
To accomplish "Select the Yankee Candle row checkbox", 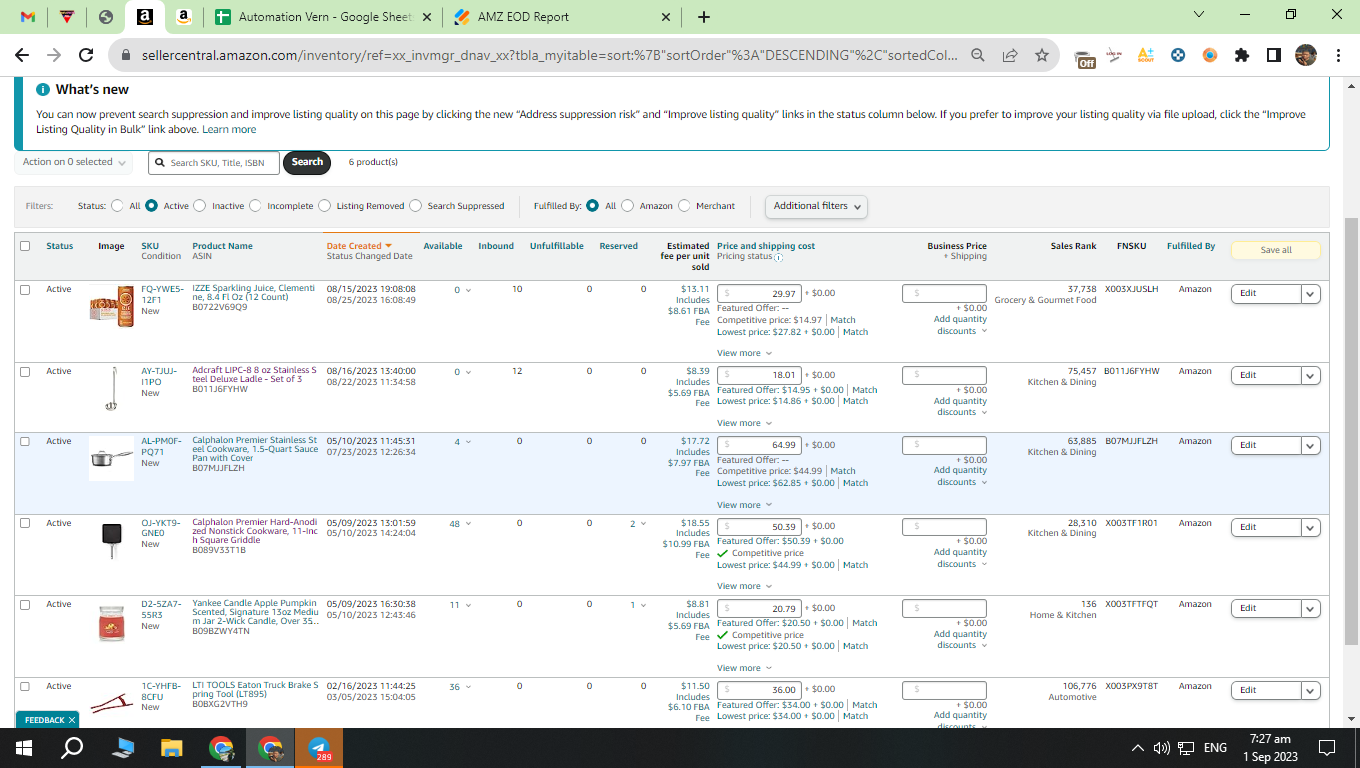I will pos(25,605).
